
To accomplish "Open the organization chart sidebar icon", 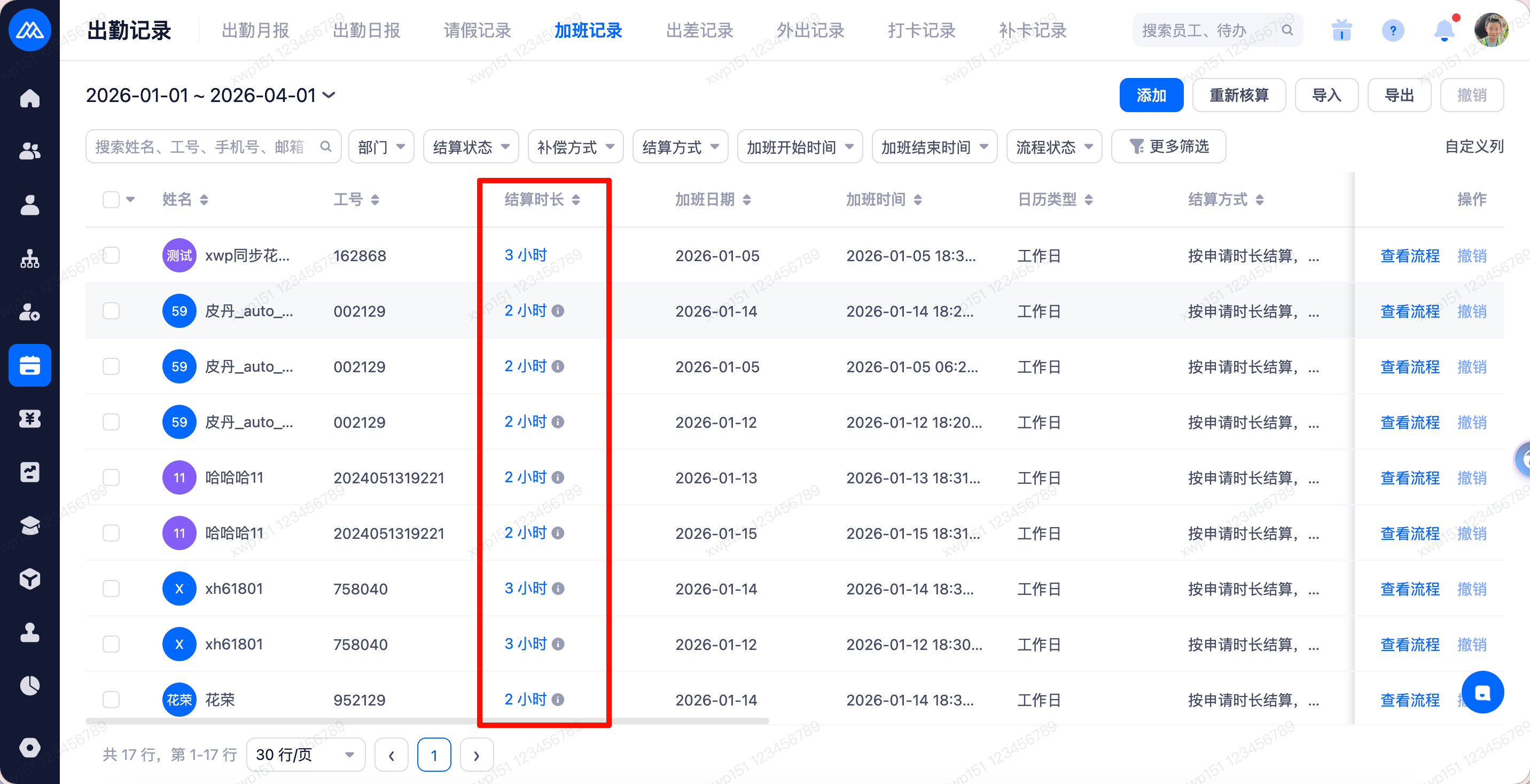I will (30, 259).
